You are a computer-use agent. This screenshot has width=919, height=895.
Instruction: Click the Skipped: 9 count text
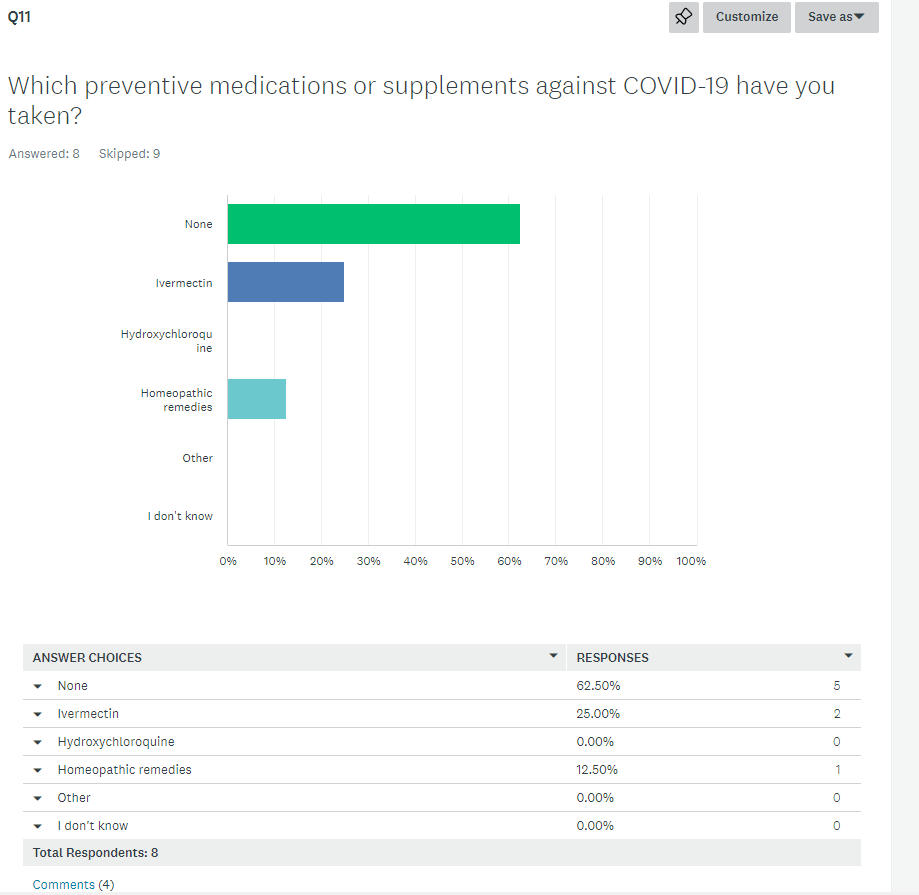[x=129, y=154]
